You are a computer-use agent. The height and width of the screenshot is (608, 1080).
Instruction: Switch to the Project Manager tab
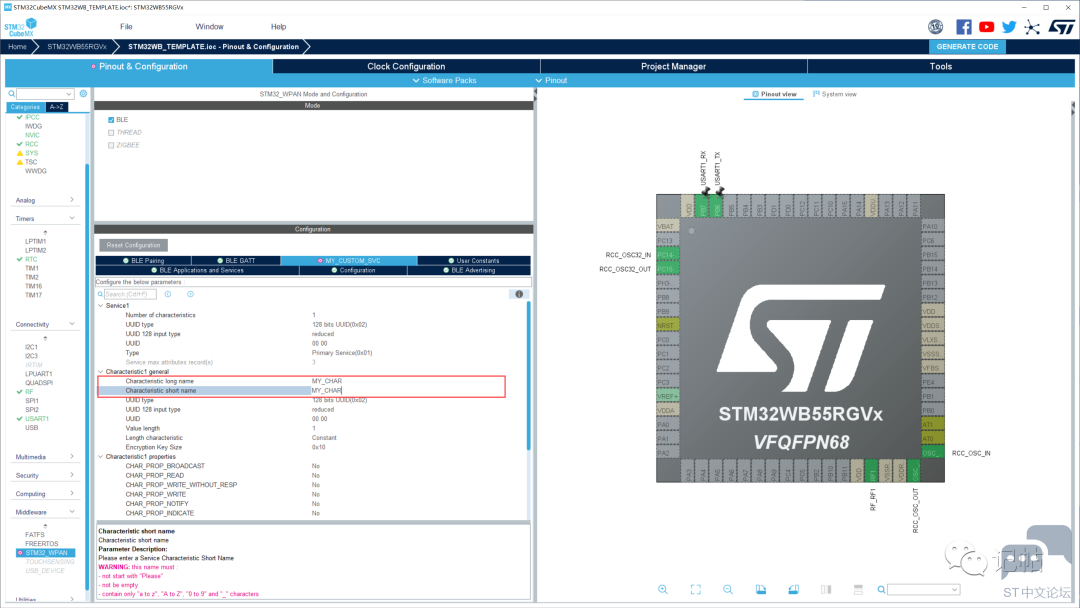point(674,66)
